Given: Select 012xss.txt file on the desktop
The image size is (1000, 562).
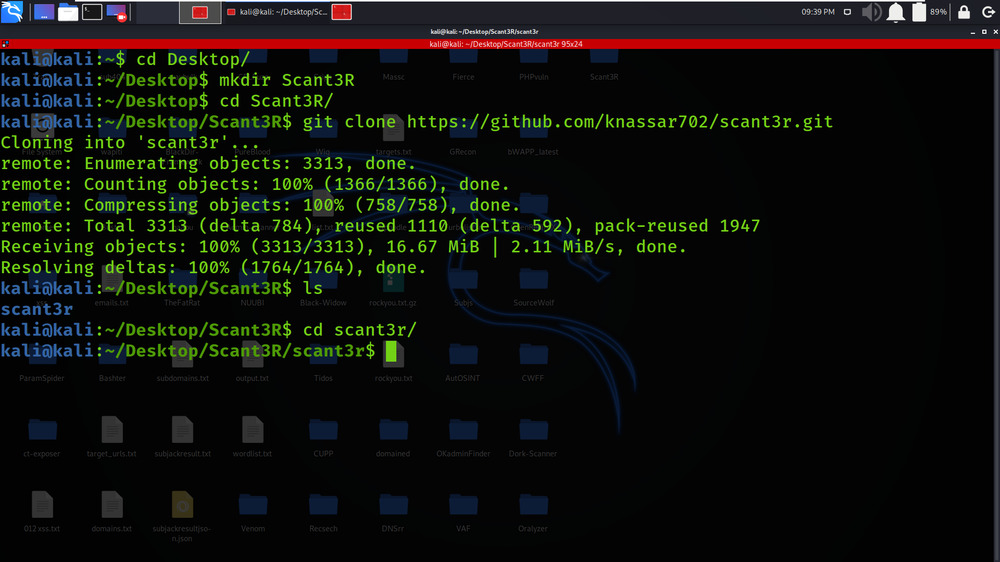Looking at the screenshot, I should tap(42, 512).
